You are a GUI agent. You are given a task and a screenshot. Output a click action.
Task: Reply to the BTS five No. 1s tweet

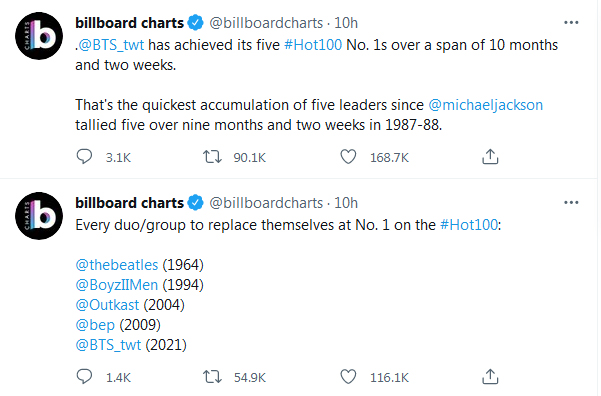coord(84,157)
